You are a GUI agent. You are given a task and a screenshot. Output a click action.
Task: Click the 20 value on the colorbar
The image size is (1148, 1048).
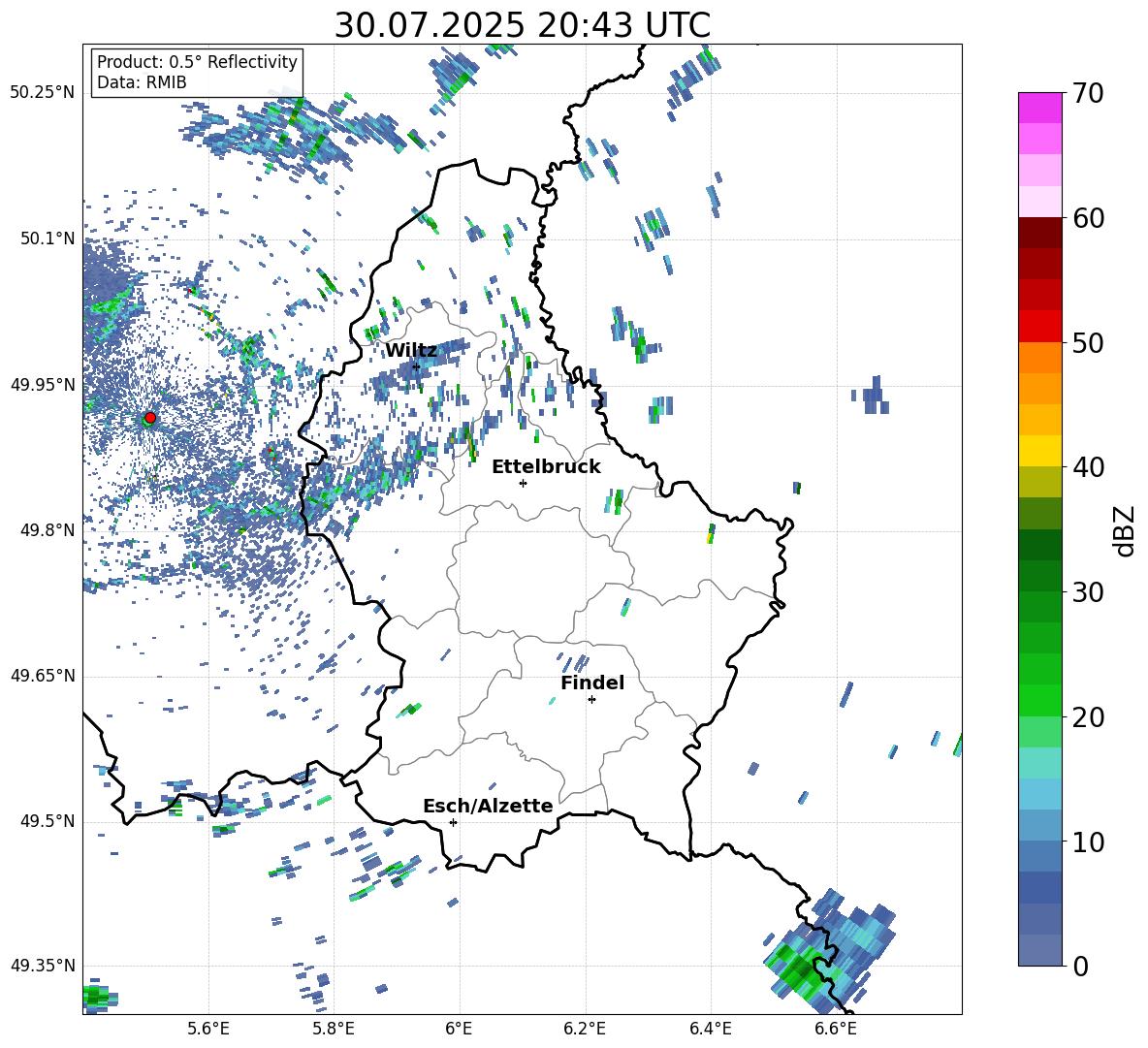tap(1087, 717)
